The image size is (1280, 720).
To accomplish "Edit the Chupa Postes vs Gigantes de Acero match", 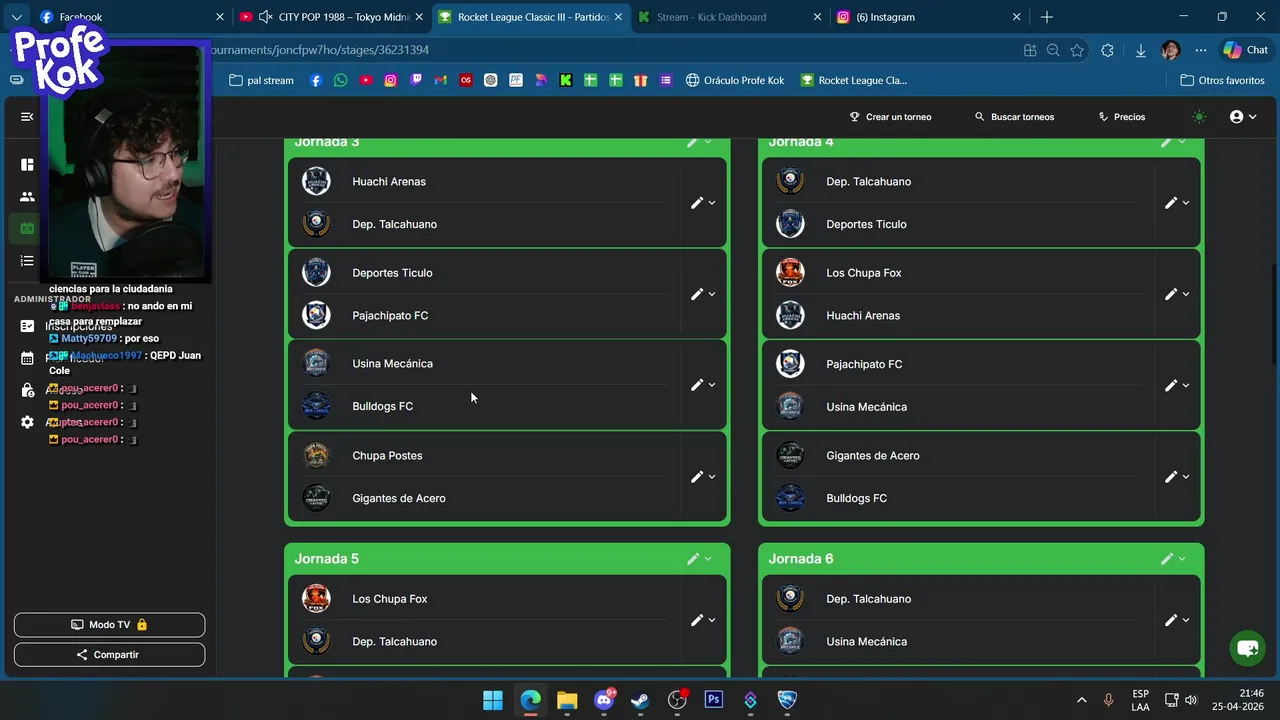I will pos(697,477).
